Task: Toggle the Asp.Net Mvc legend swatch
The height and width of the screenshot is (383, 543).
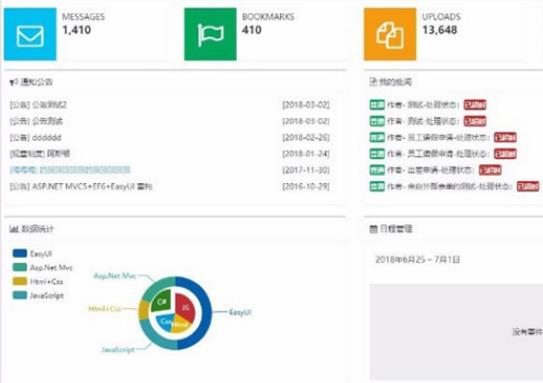Action: pyautogui.click(x=20, y=267)
